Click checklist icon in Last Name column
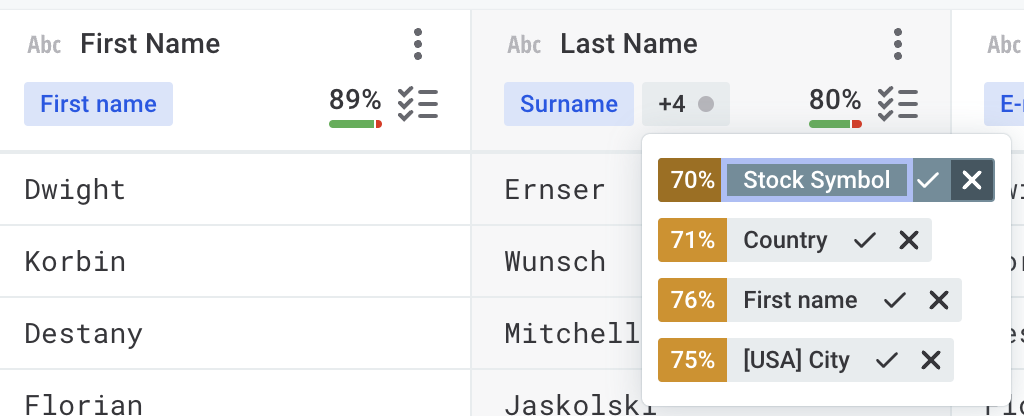 click(x=898, y=104)
